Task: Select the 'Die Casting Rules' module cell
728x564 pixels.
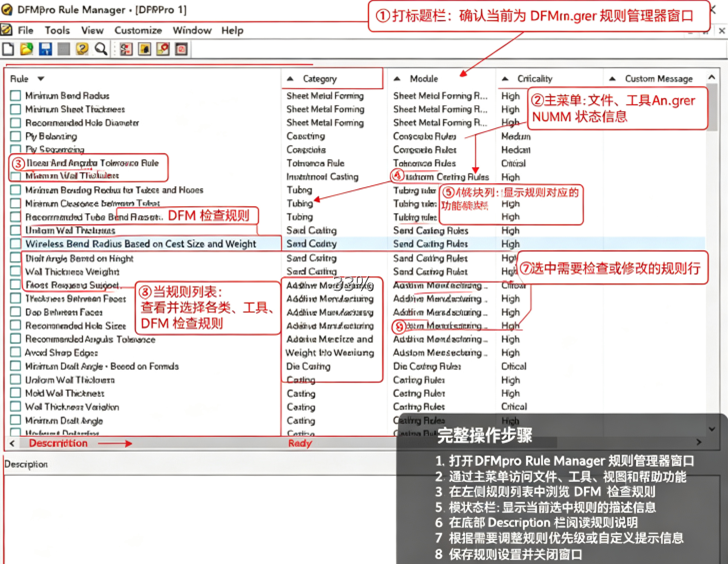Action: (427, 366)
